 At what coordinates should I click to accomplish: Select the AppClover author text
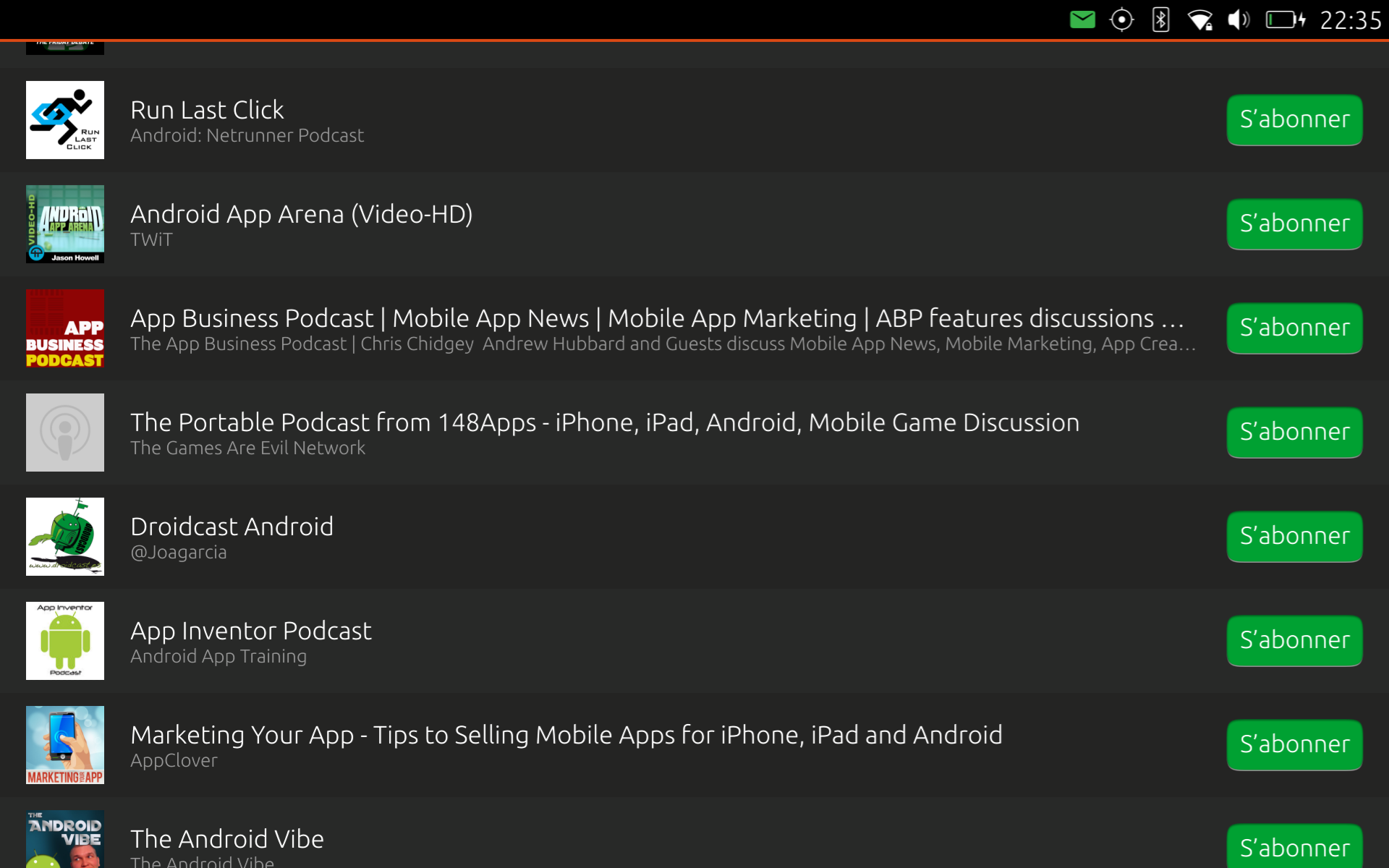tap(174, 761)
